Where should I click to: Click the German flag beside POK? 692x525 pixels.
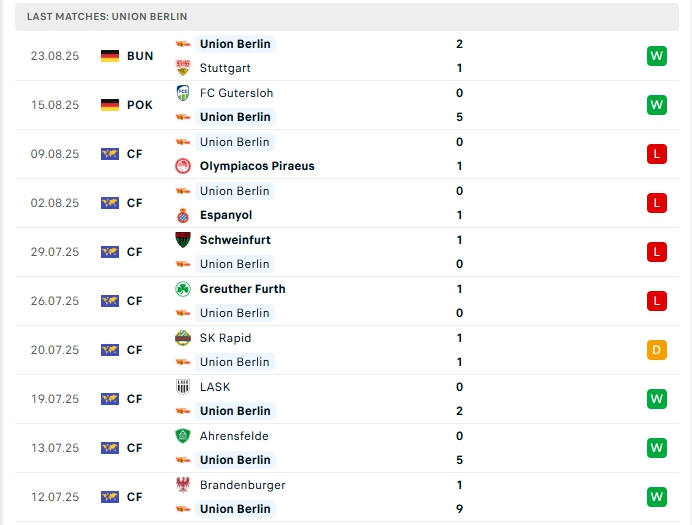point(110,105)
